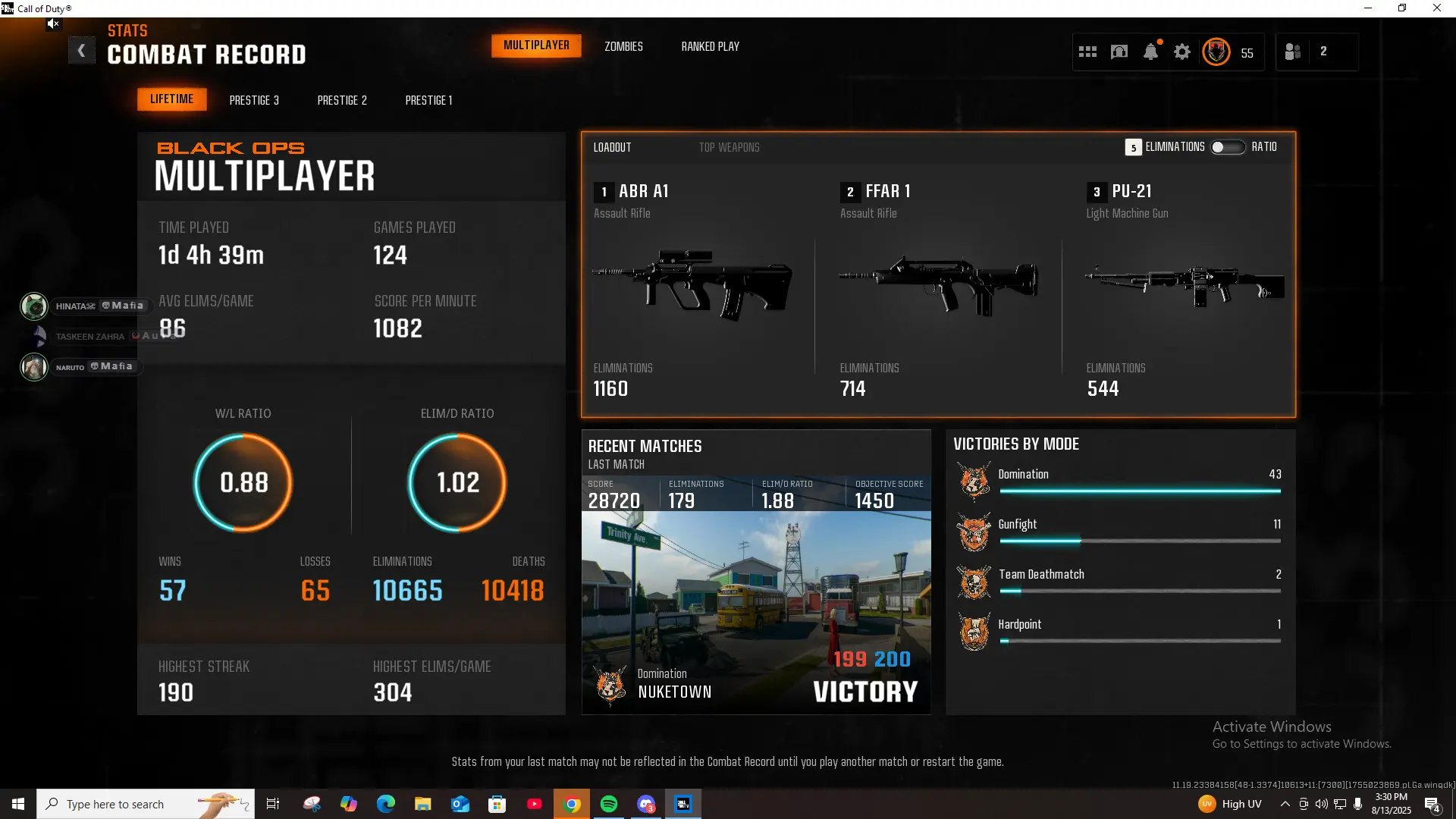Show hidden system tray icons
1456x819 pixels.
click(x=1285, y=804)
